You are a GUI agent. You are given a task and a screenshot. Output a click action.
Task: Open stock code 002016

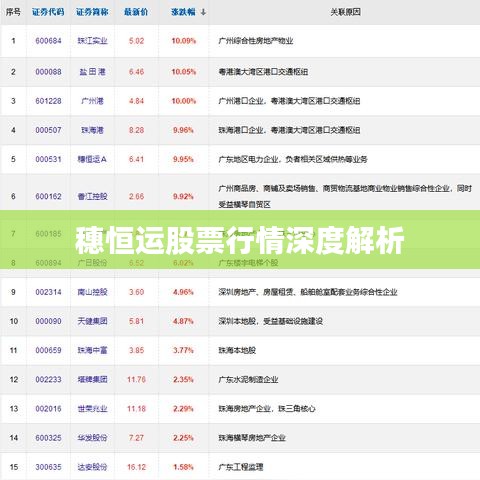click(48, 409)
